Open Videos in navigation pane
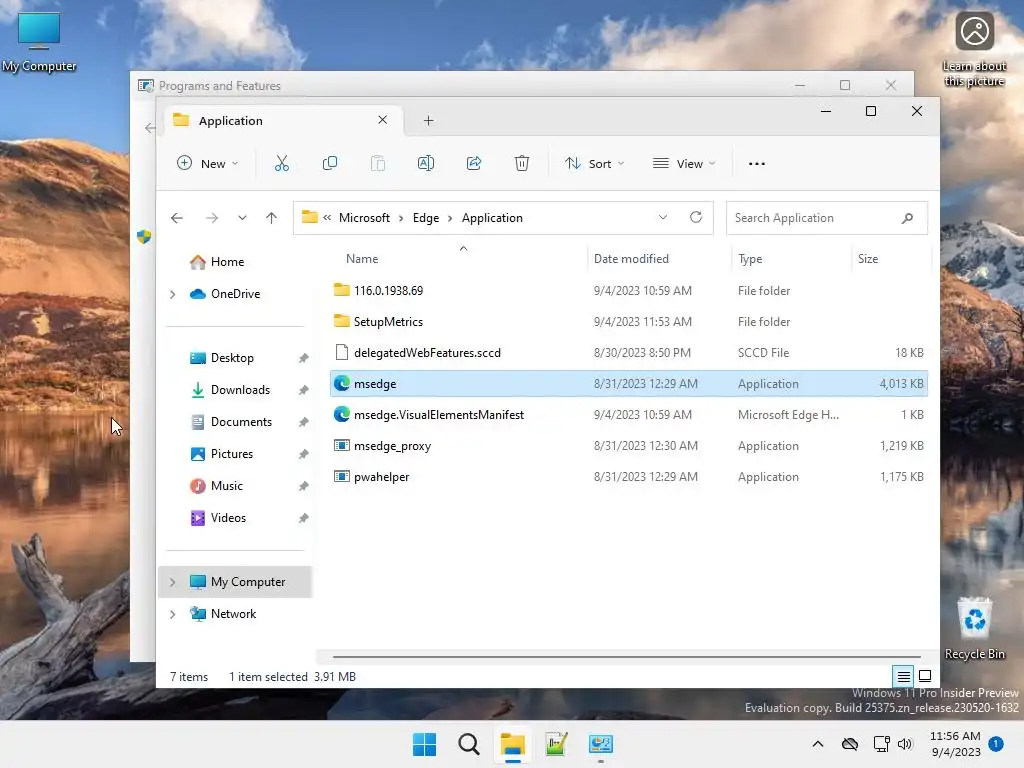Image resolution: width=1024 pixels, height=768 pixels. [228, 518]
